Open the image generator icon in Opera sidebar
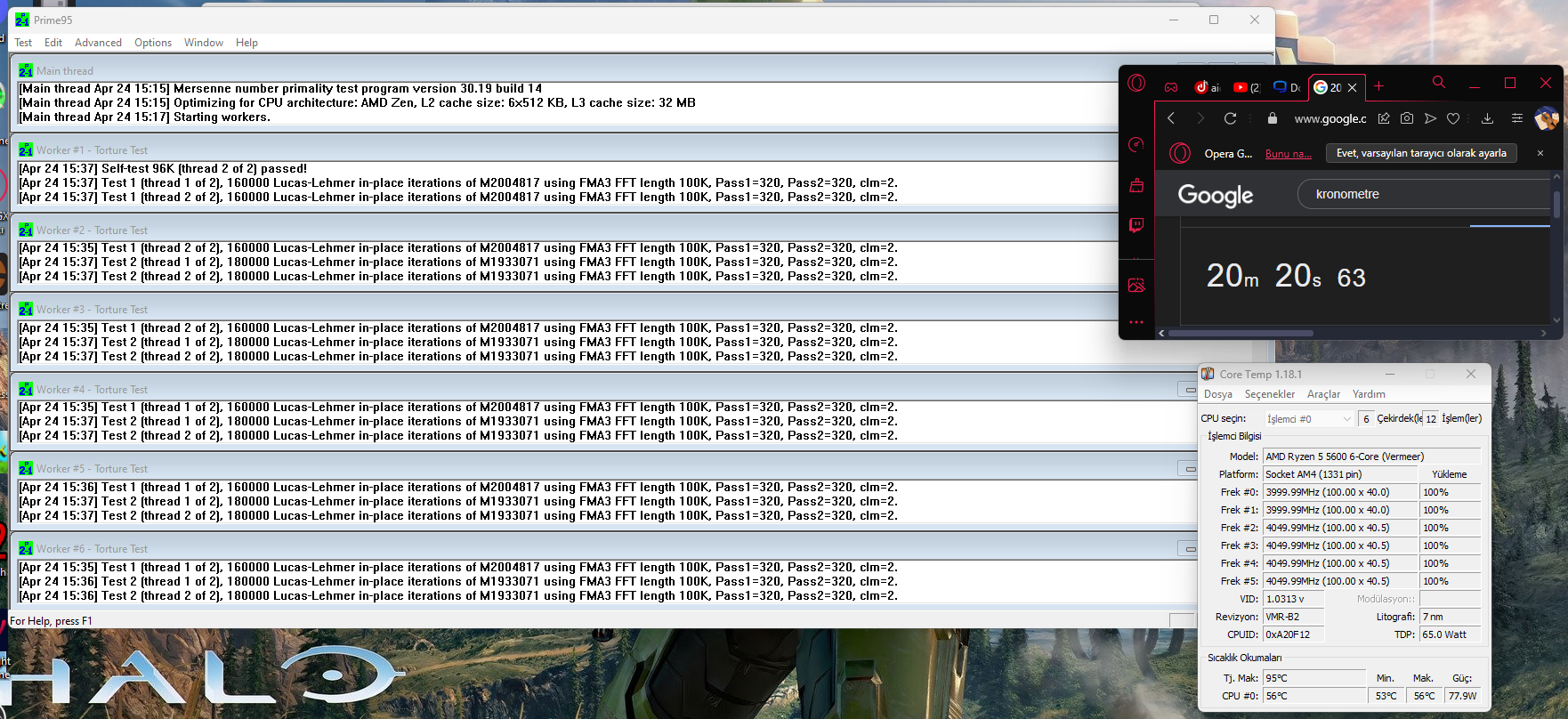 [1136, 285]
